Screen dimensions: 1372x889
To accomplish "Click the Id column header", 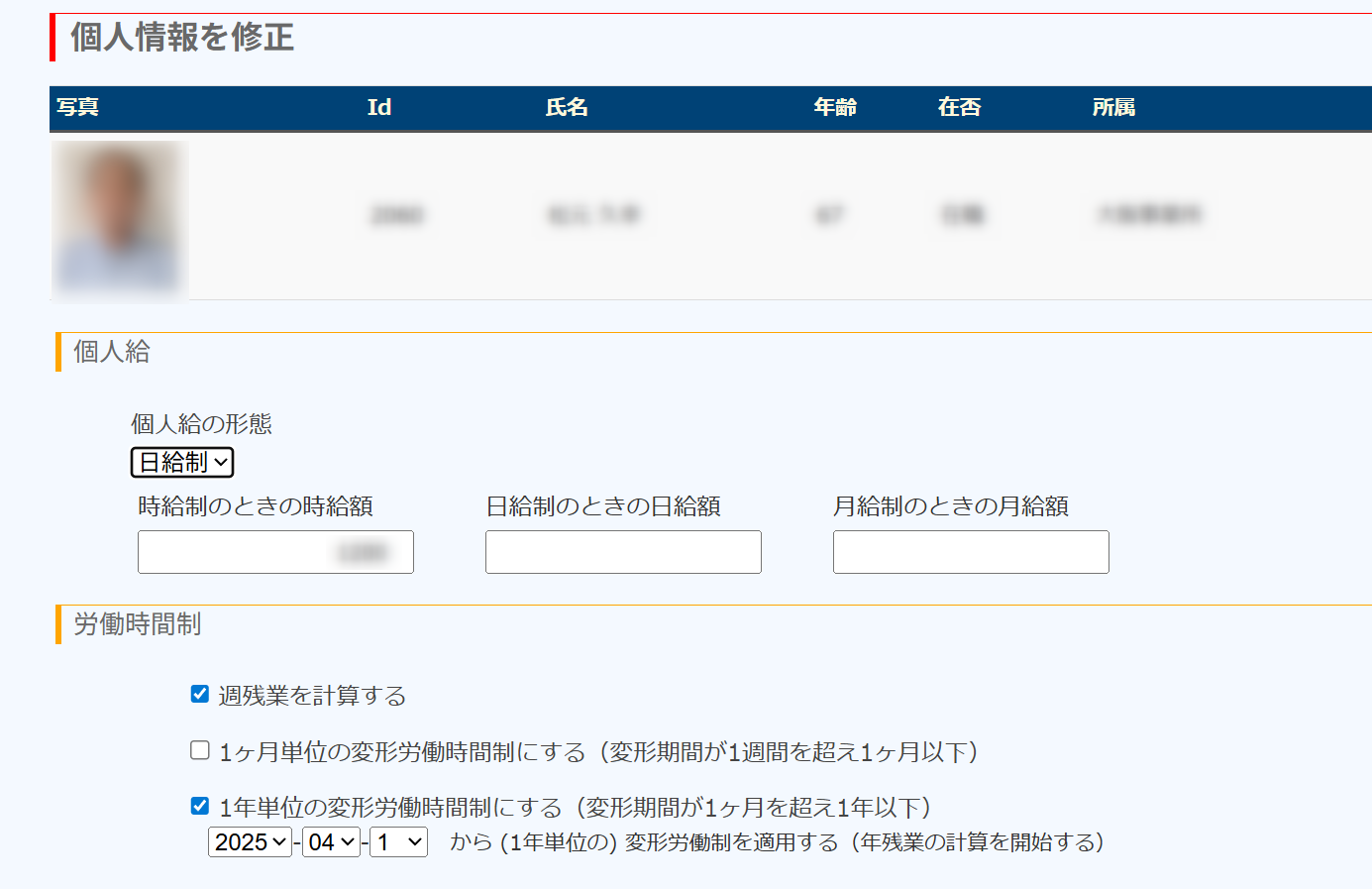I will click(x=378, y=107).
